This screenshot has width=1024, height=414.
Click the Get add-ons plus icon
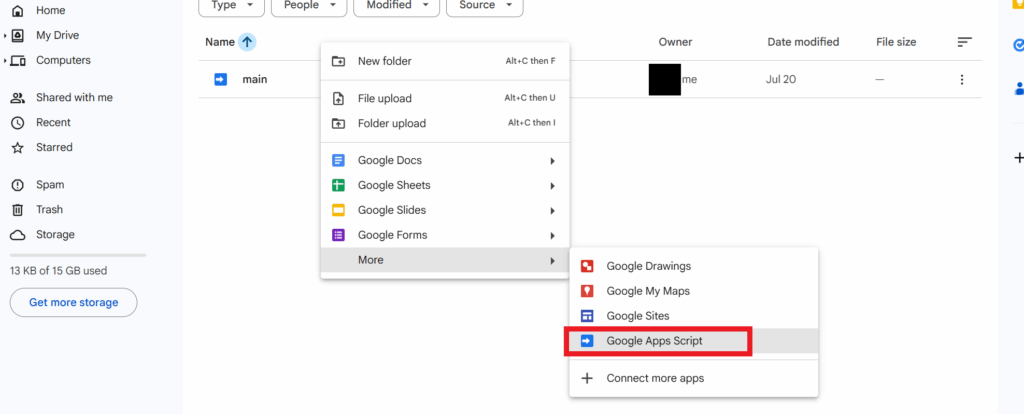(1018, 157)
